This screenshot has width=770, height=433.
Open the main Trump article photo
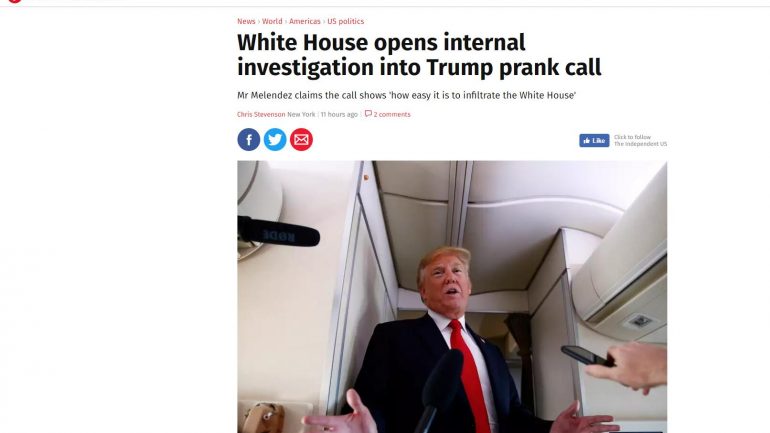tap(452, 297)
